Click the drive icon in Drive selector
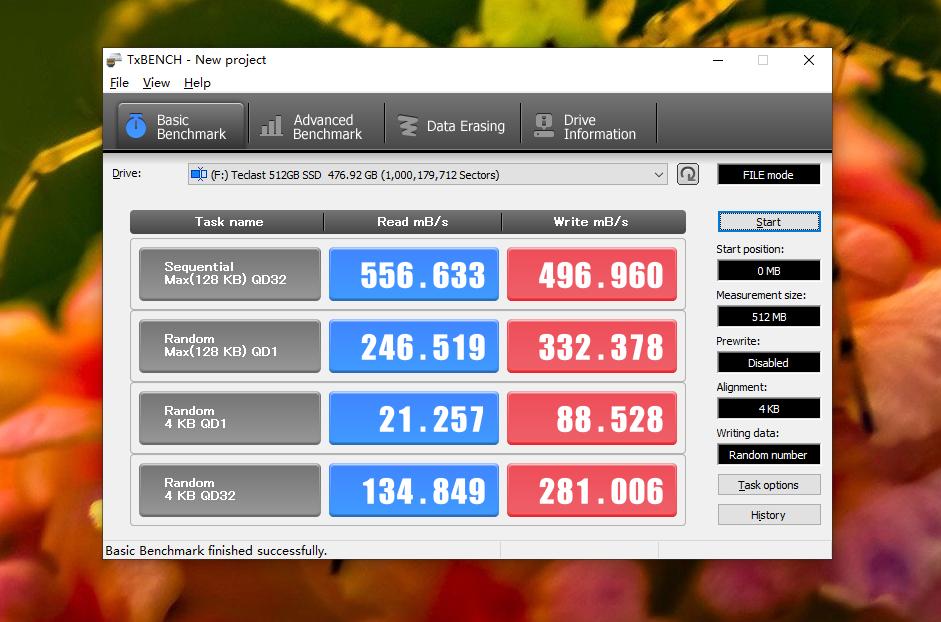941x622 pixels. [198, 175]
